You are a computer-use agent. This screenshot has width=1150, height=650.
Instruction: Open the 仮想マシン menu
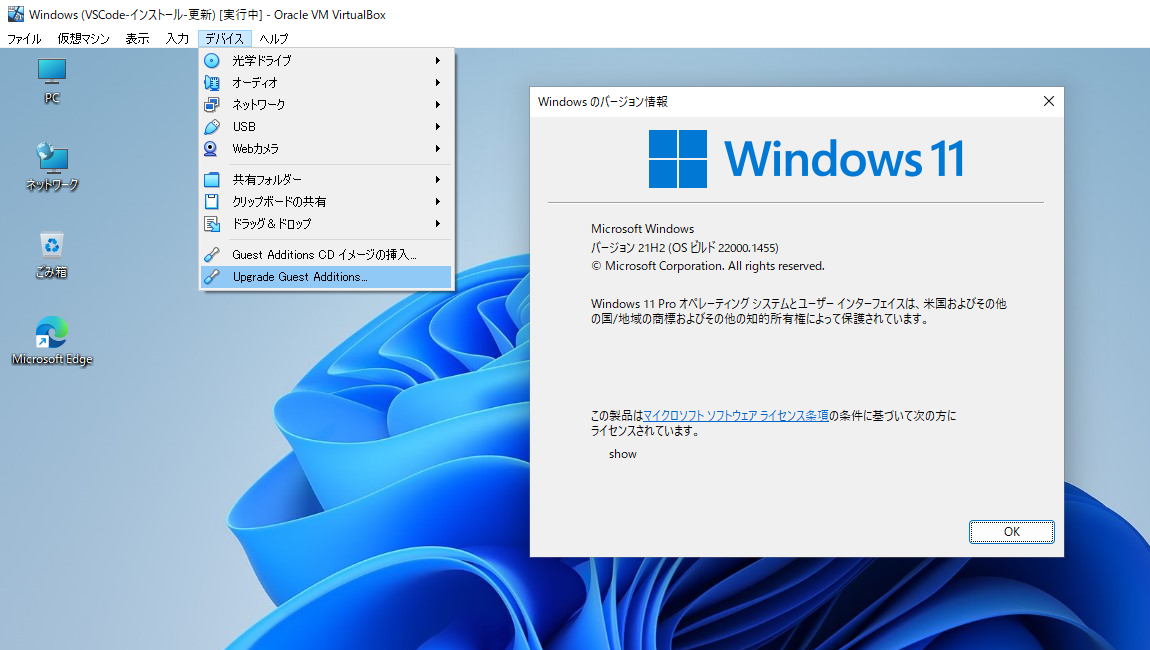(84, 39)
